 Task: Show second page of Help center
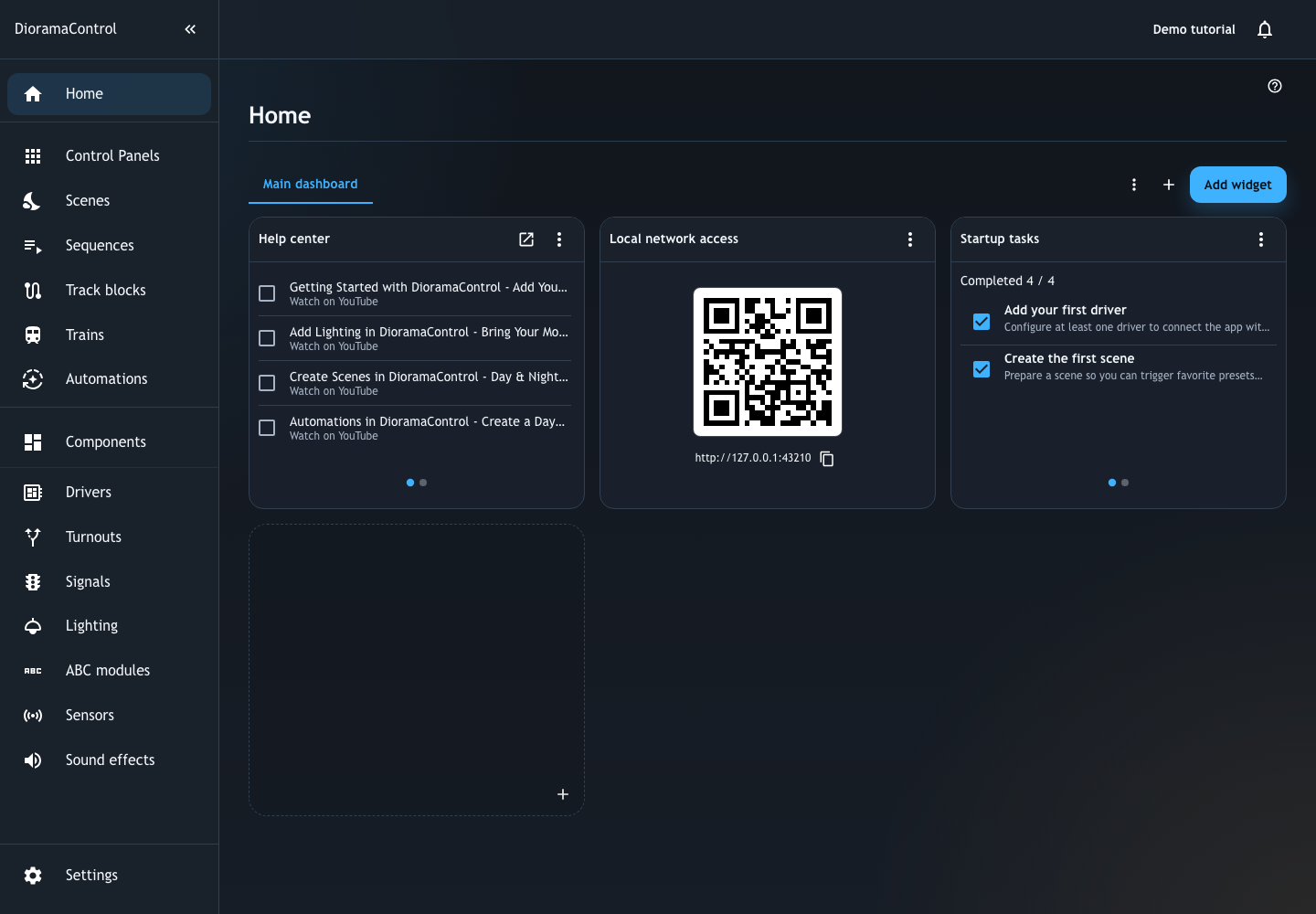click(x=423, y=483)
